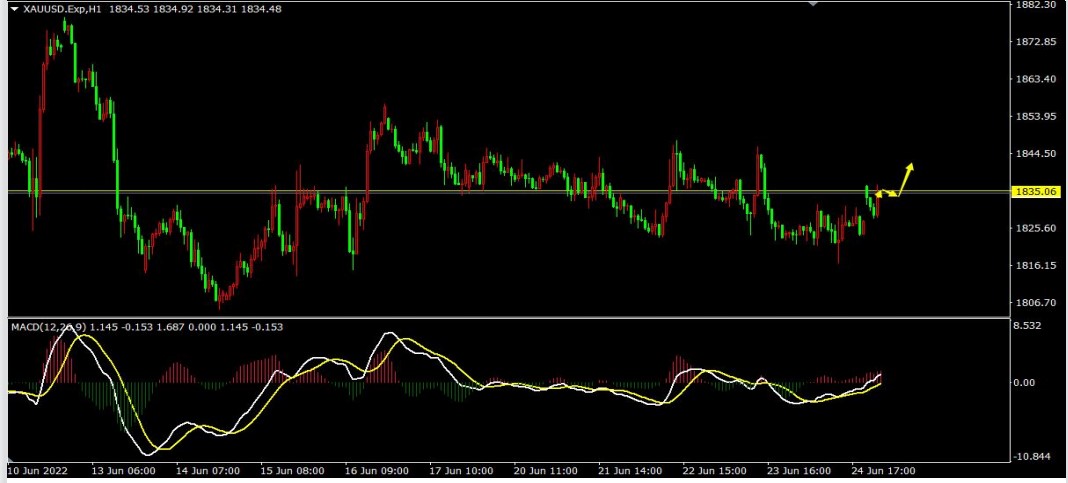Click the 1806.70 price scale value

tap(1035, 302)
